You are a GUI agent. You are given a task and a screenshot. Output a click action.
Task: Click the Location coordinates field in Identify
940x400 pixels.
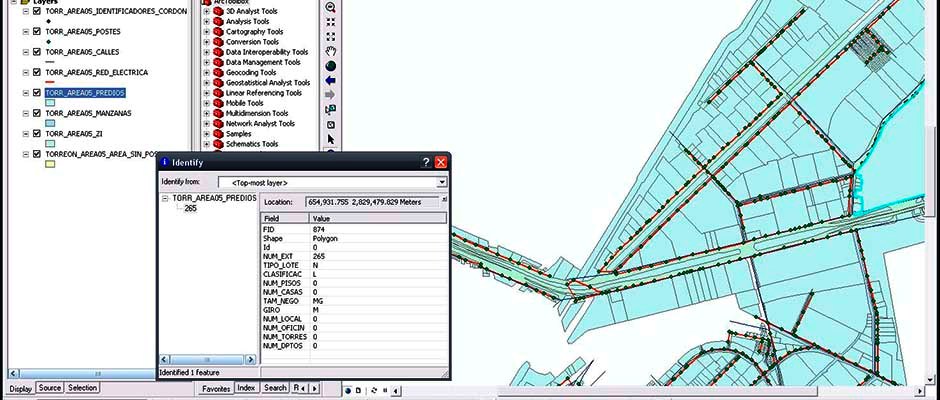pyautogui.click(x=373, y=202)
